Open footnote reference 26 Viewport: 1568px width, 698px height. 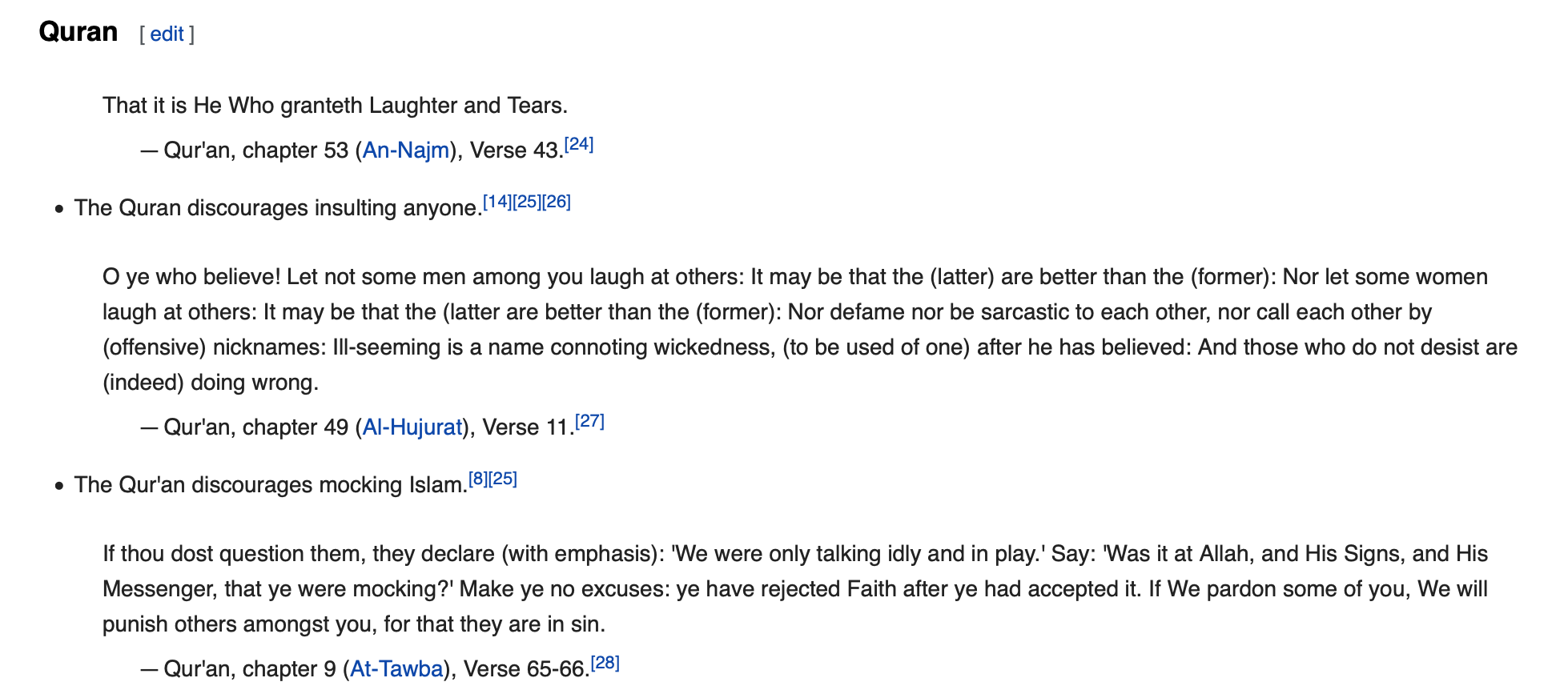(x=557, y=202)
